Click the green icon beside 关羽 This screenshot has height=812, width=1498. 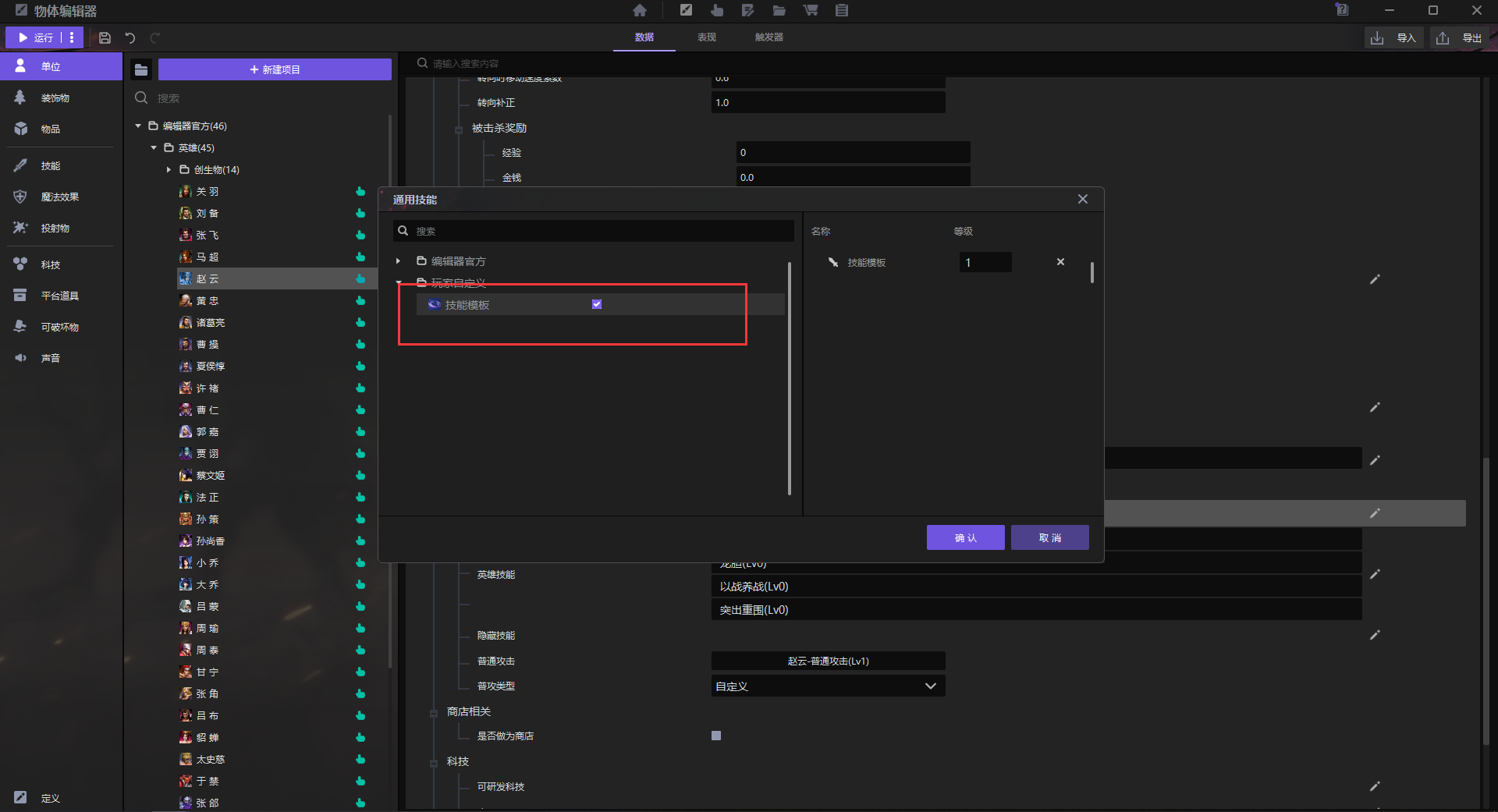pos(360,191)
